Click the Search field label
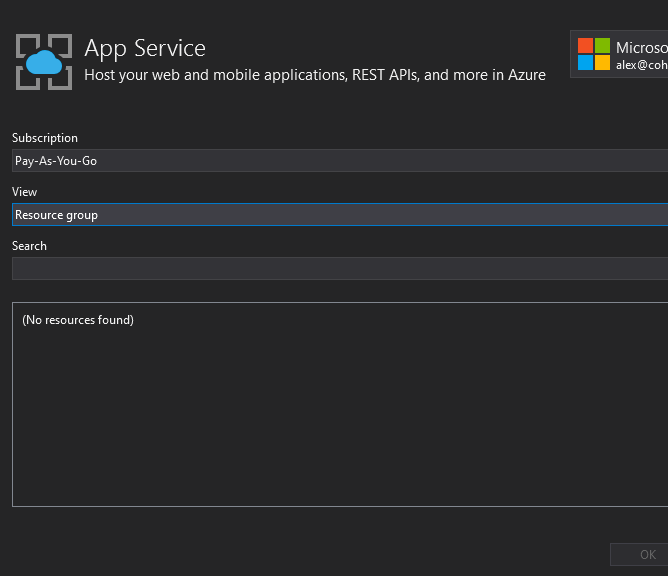This screenshot has width=668, height=576. (30, 246)
